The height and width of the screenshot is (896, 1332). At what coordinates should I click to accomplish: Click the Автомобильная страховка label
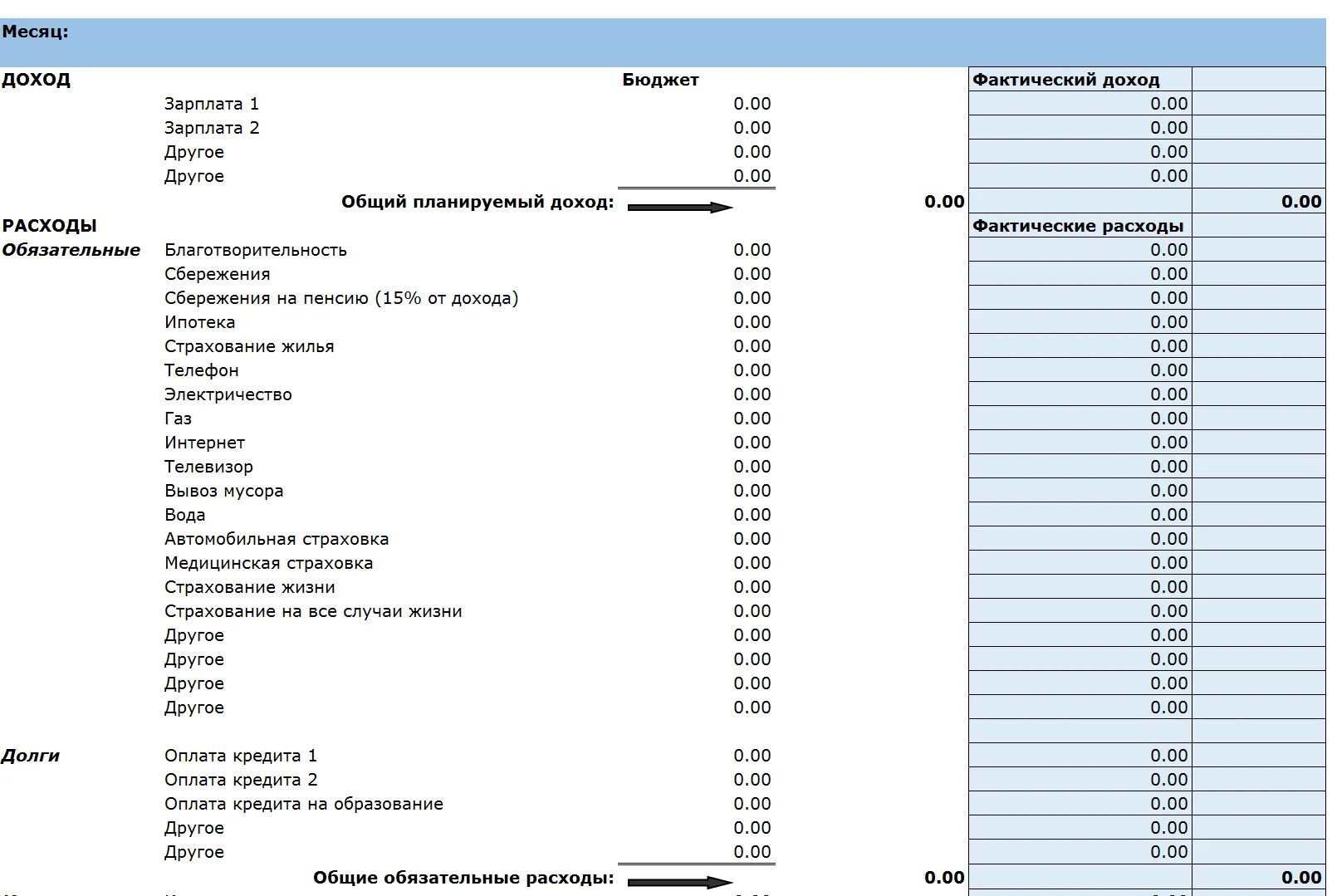pyautogui.click(x=277, y=539)
